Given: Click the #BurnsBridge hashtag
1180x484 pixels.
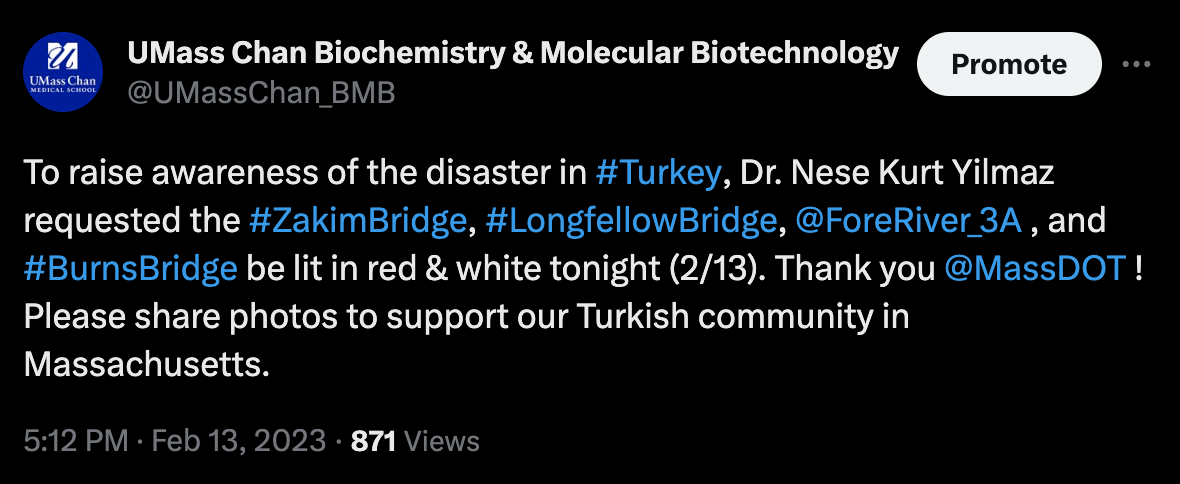Looking at the screenshot, I should (x=130, y=268).
